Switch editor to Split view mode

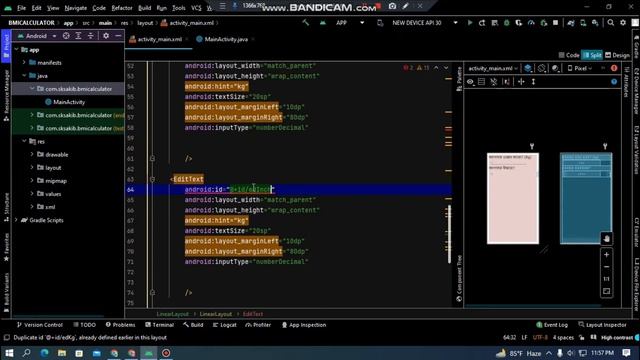[592, 55]
